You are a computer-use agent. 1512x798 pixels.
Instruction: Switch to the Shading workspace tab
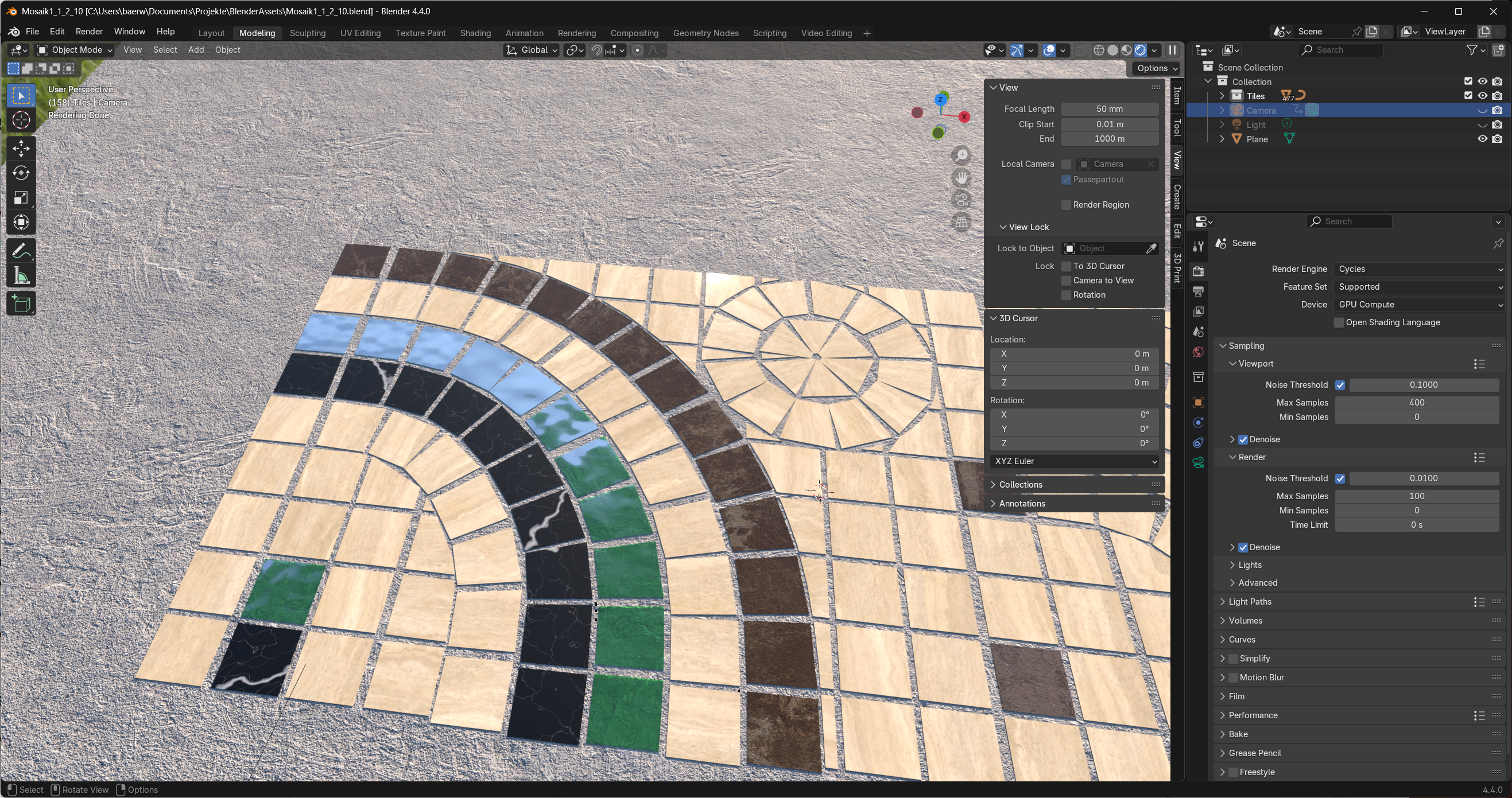click(x=475, y=33)
